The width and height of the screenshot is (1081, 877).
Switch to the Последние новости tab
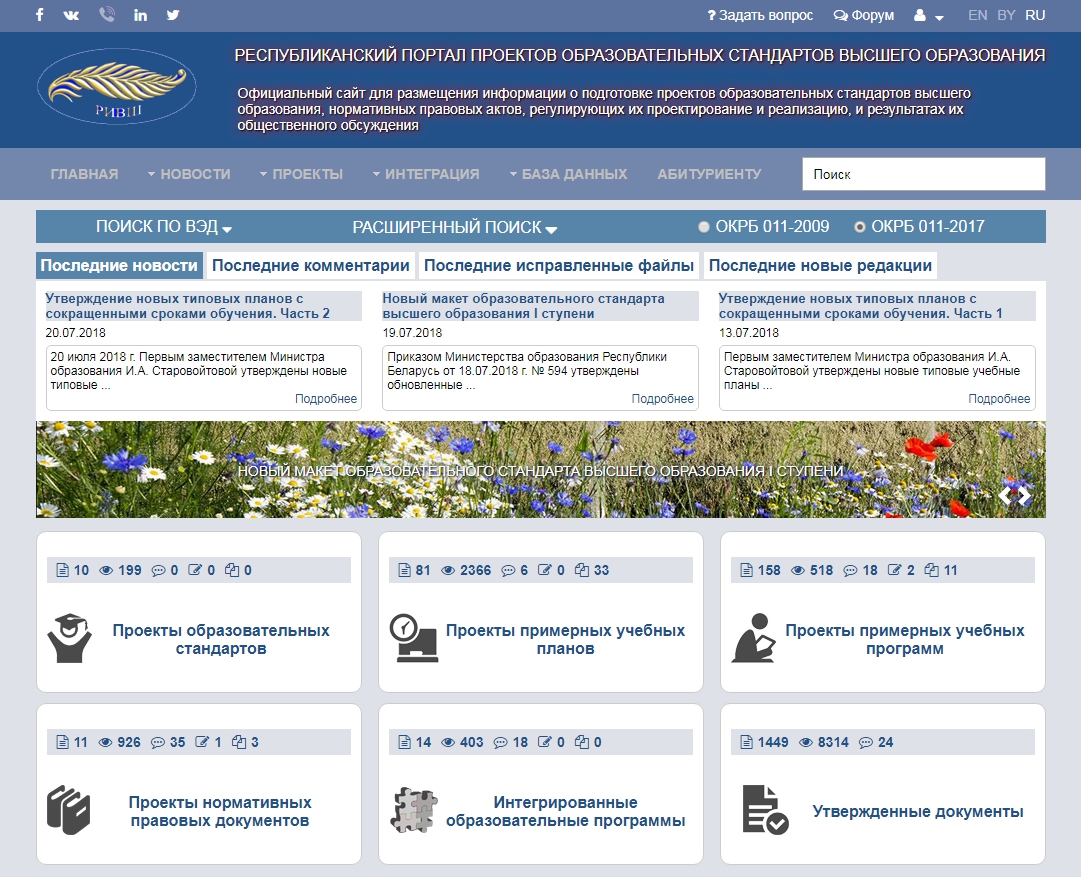[119, 265]
